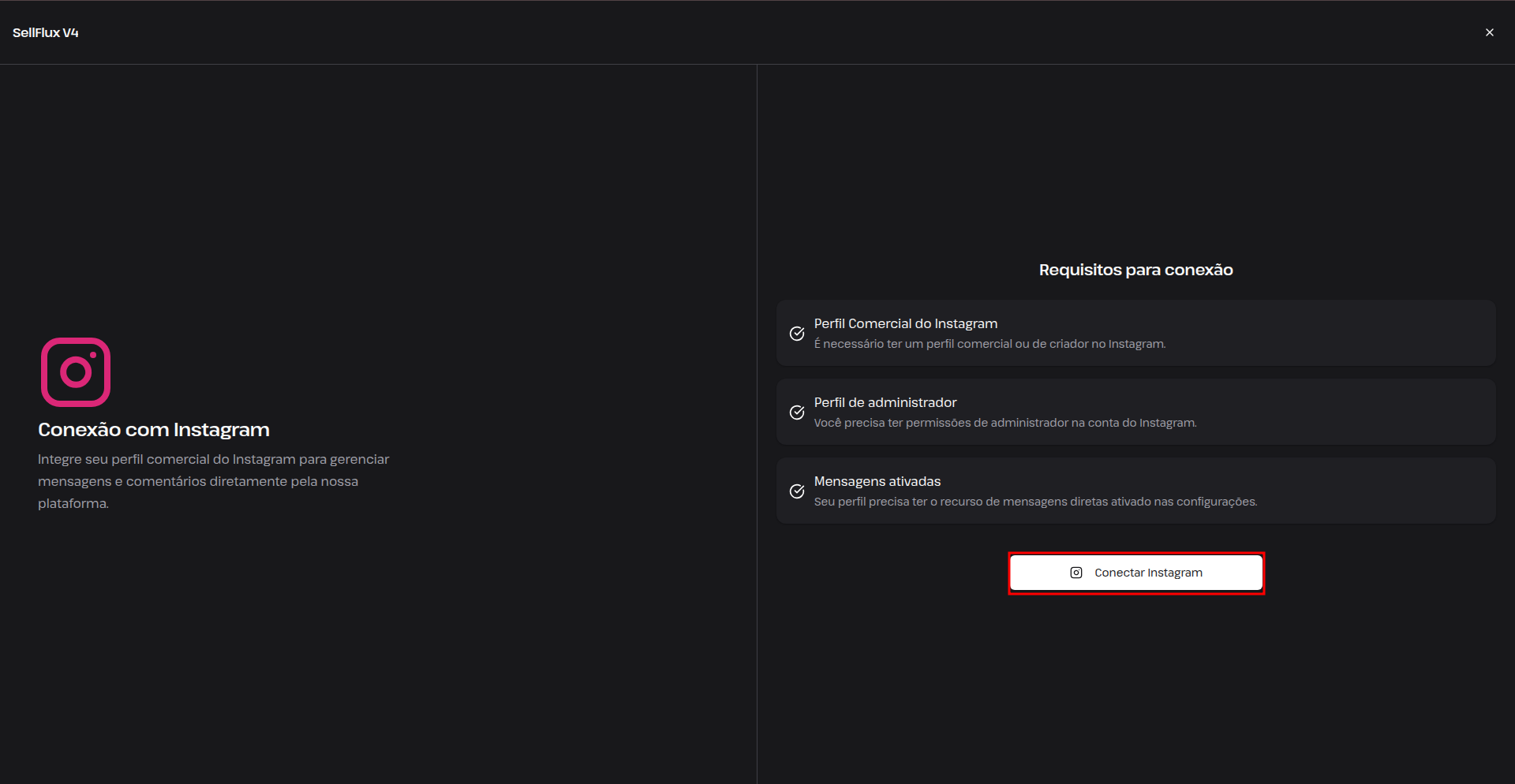Click the Conectar Instagram button
The image size is (1515, 784).
(1136, 573)
